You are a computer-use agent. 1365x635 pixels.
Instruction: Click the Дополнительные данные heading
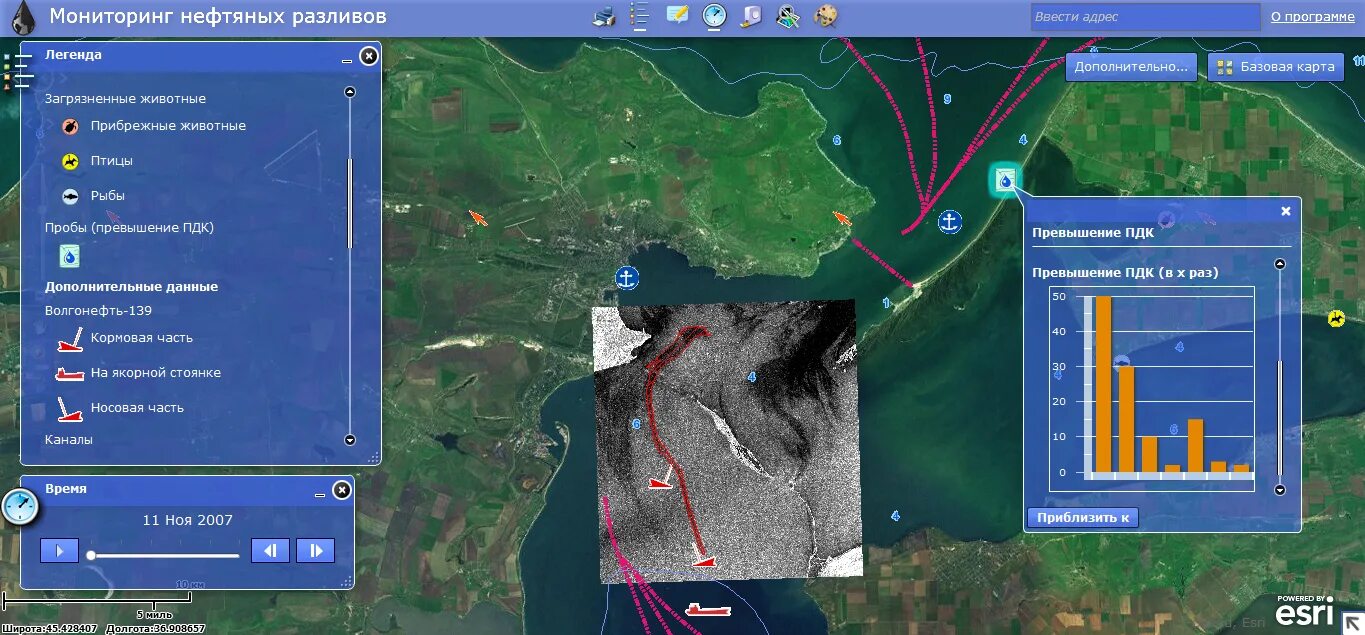[x=131, y=286]
